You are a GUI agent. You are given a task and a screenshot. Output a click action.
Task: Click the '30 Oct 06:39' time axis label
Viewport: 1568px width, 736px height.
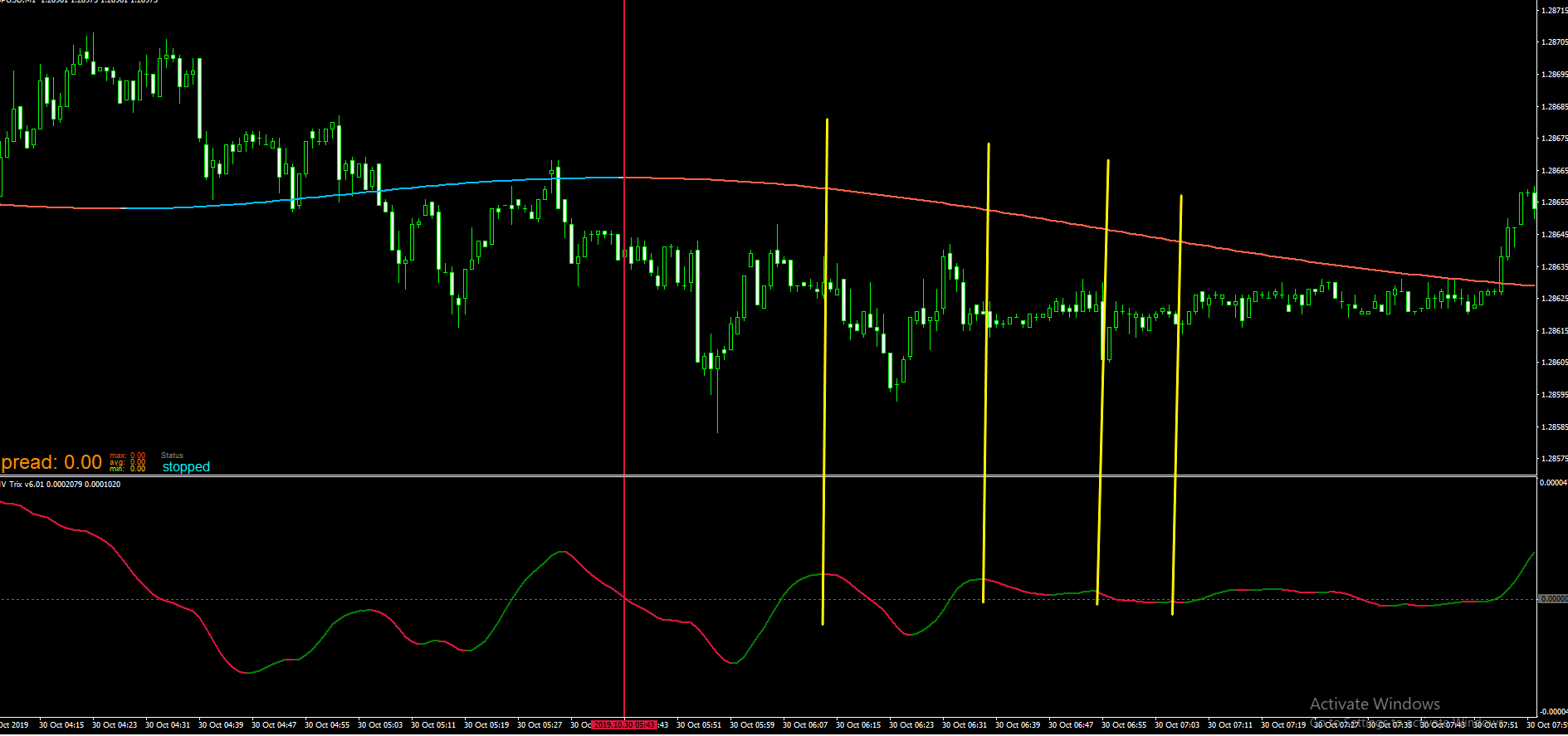[x=1018, y=724]
